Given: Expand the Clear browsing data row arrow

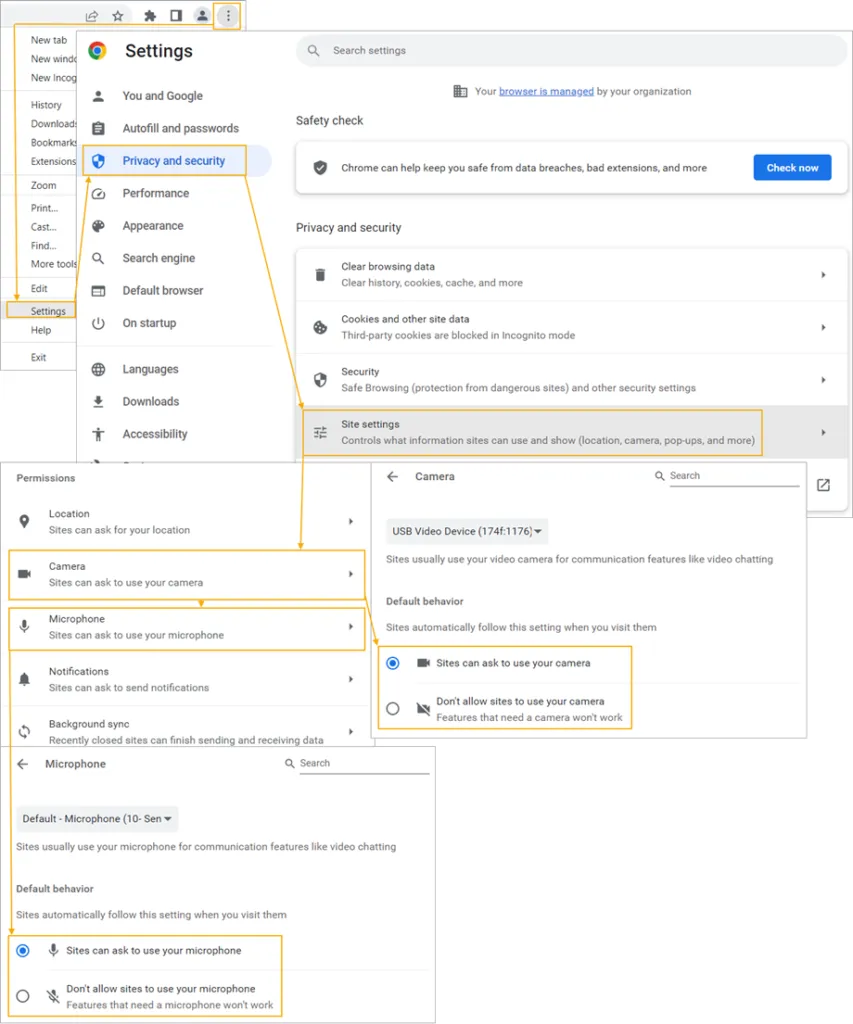Looking at the screenshot, I should pos(823,275).
